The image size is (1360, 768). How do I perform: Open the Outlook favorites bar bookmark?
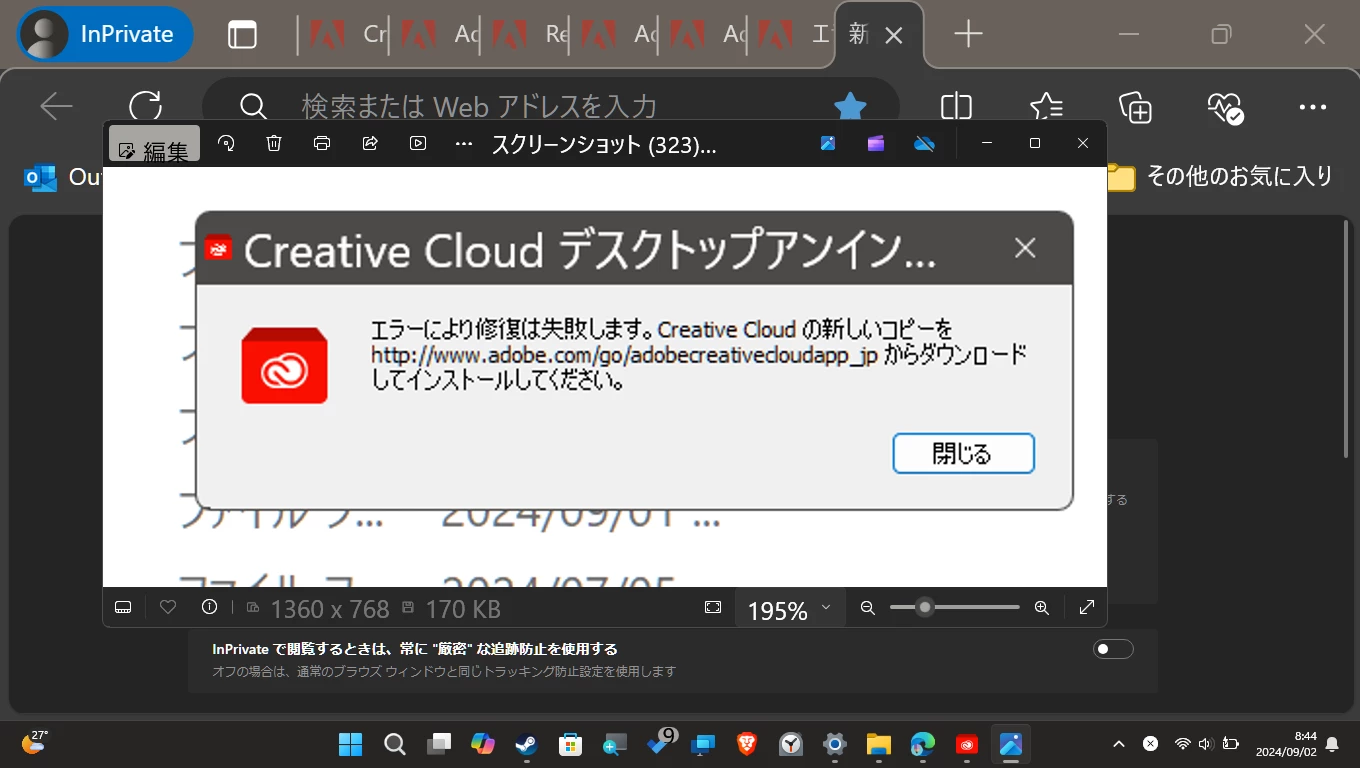click(x=62, y=178)
